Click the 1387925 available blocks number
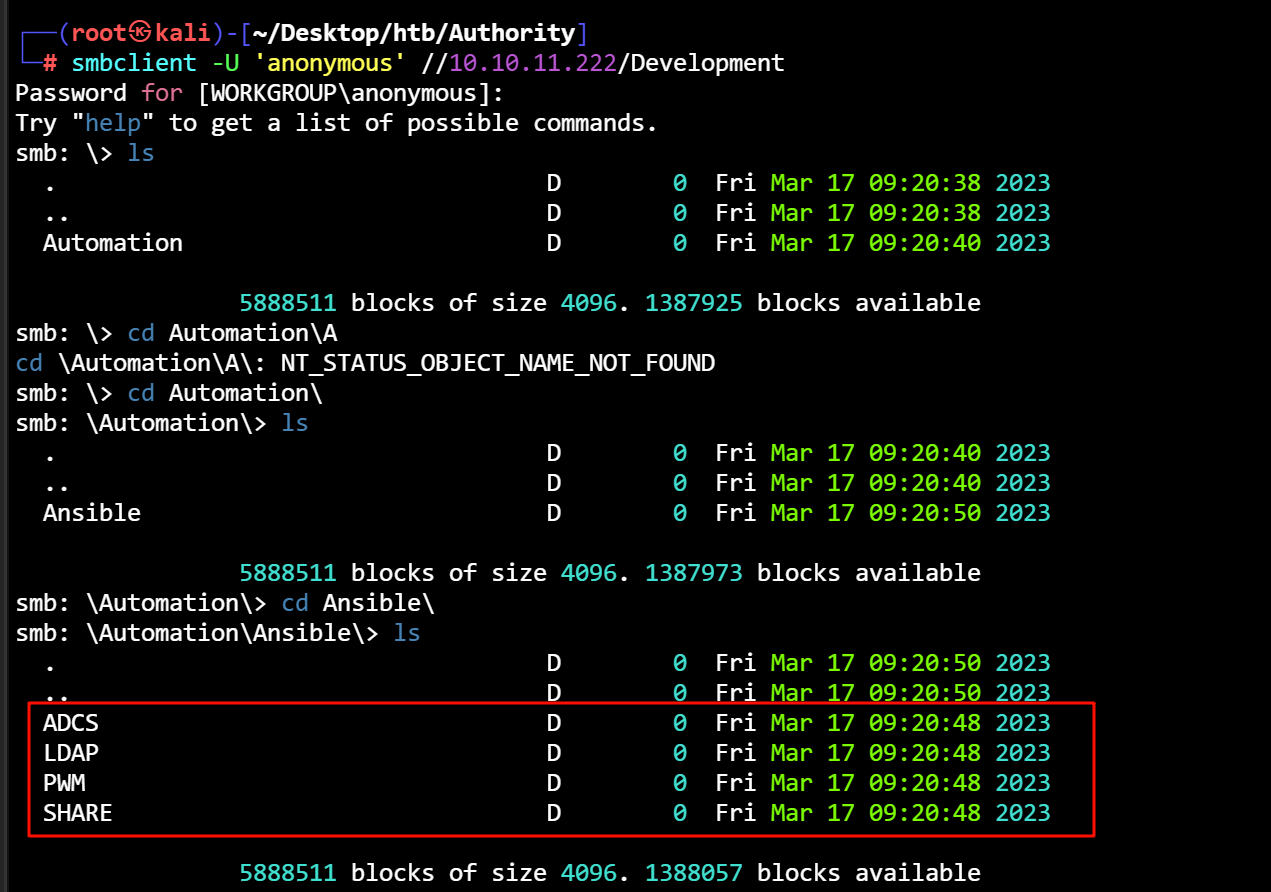This screenshot has height=892, width=1271. [694, 303]
